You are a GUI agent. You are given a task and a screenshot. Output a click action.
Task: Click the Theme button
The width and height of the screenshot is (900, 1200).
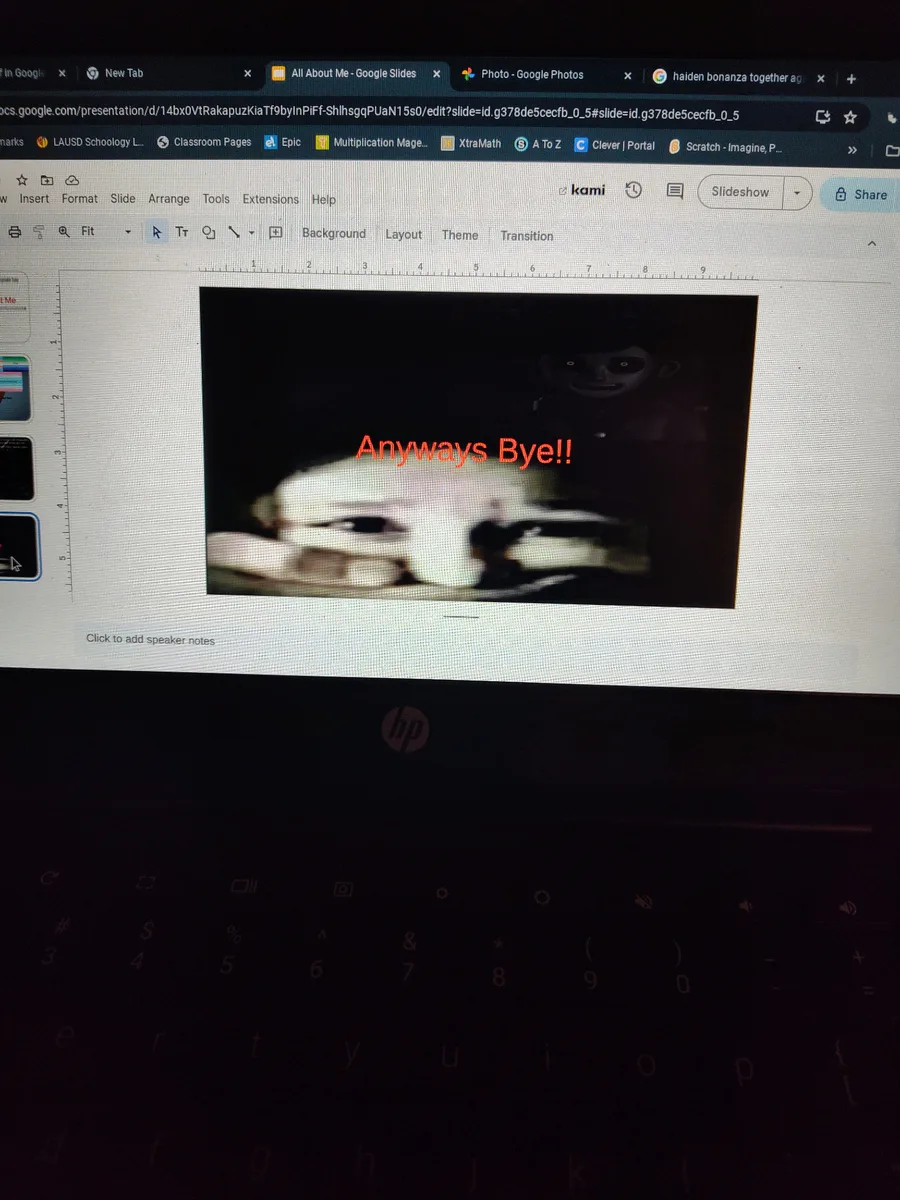(x=460, y=235)
